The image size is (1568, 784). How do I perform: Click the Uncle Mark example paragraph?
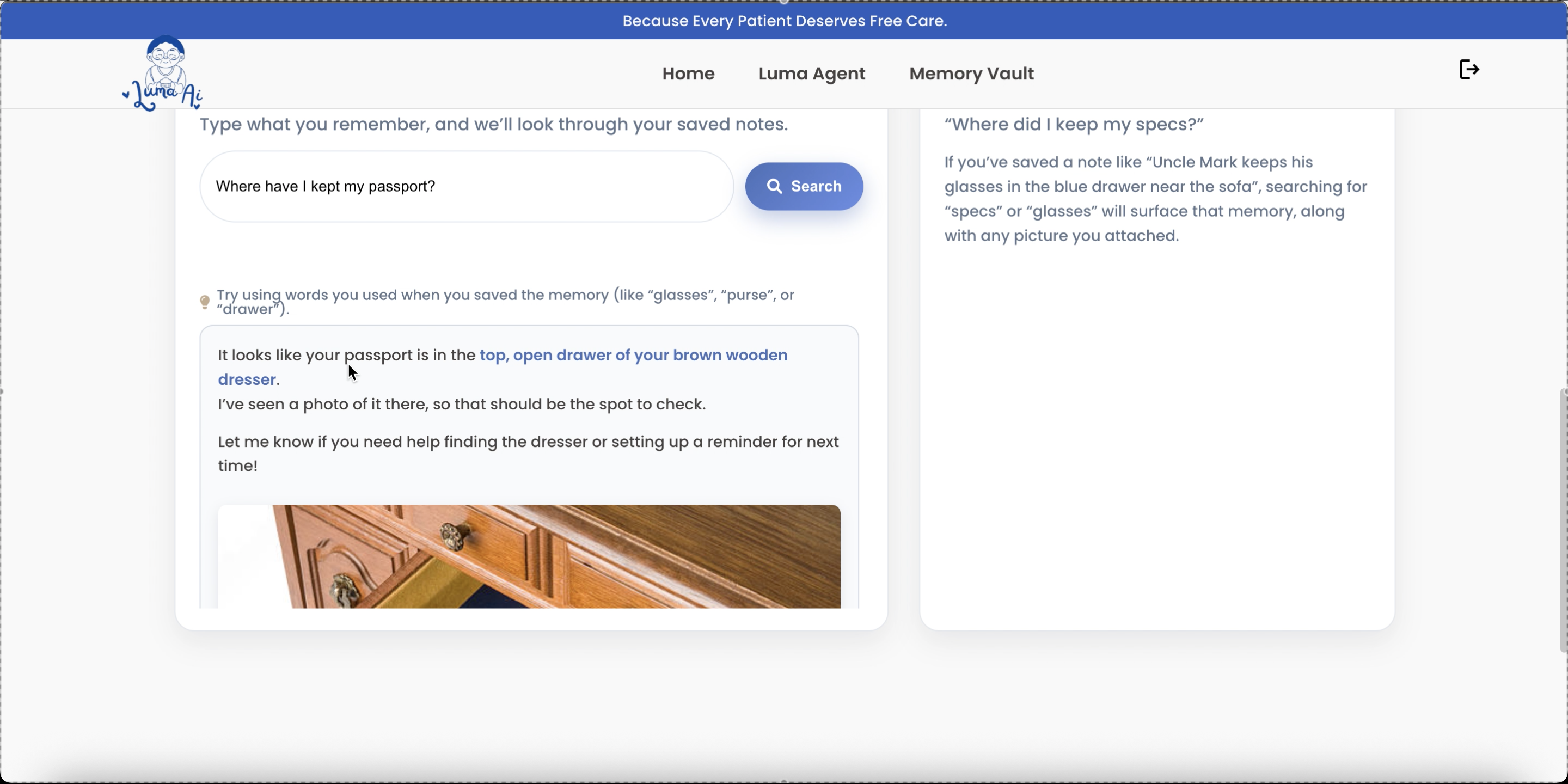pyautogui.click(x=1155, y=199)
